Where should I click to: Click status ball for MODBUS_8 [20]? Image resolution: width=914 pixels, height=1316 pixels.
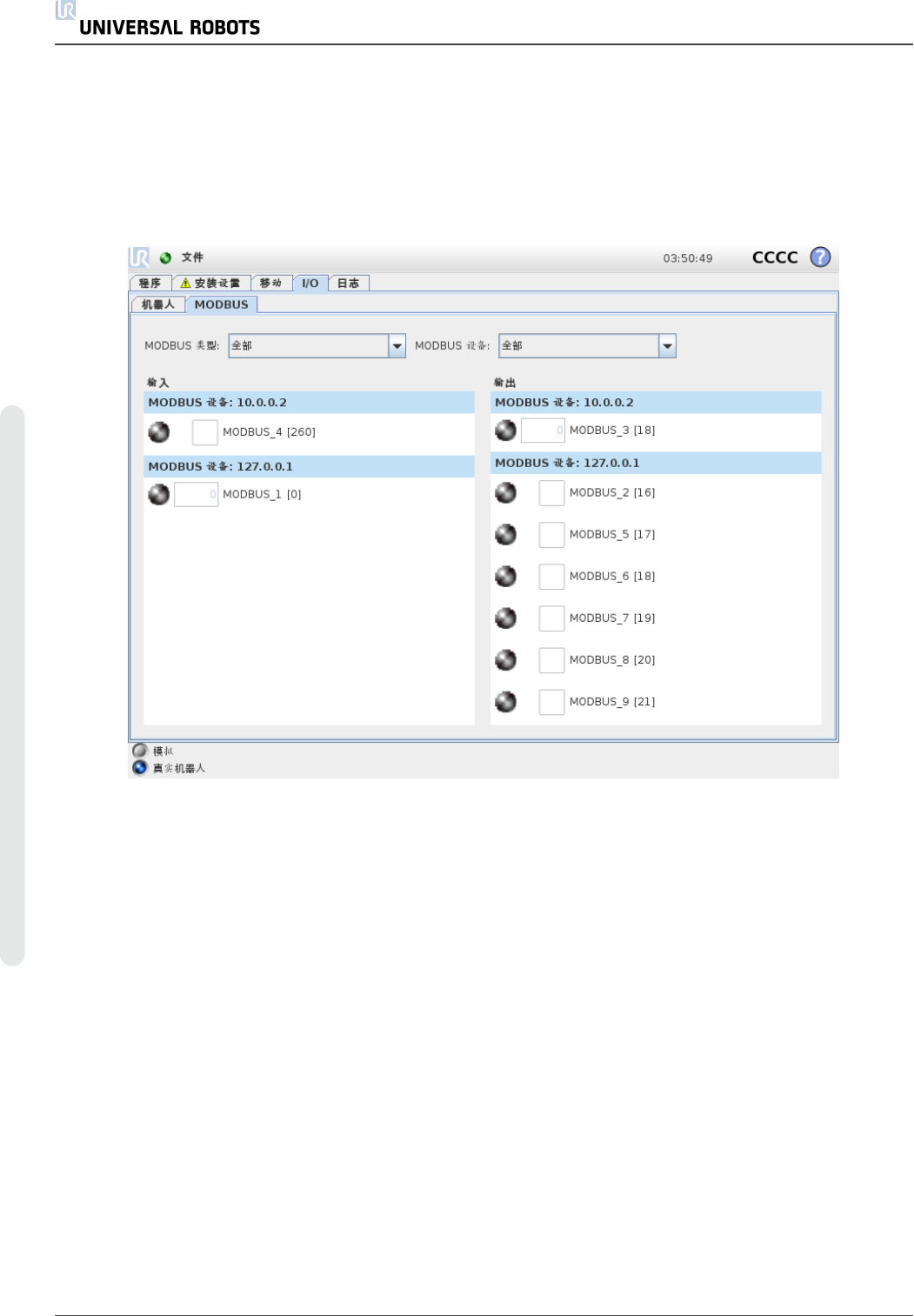click(505, 659)
